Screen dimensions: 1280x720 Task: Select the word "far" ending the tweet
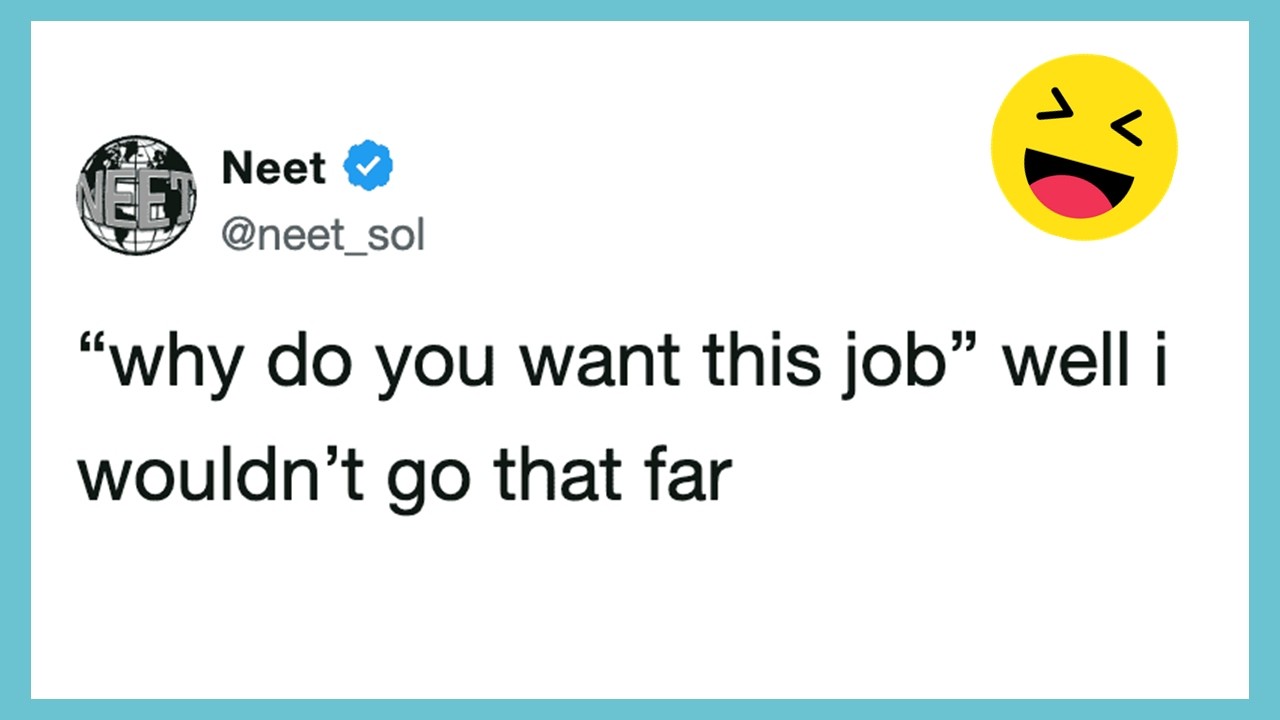691,479
